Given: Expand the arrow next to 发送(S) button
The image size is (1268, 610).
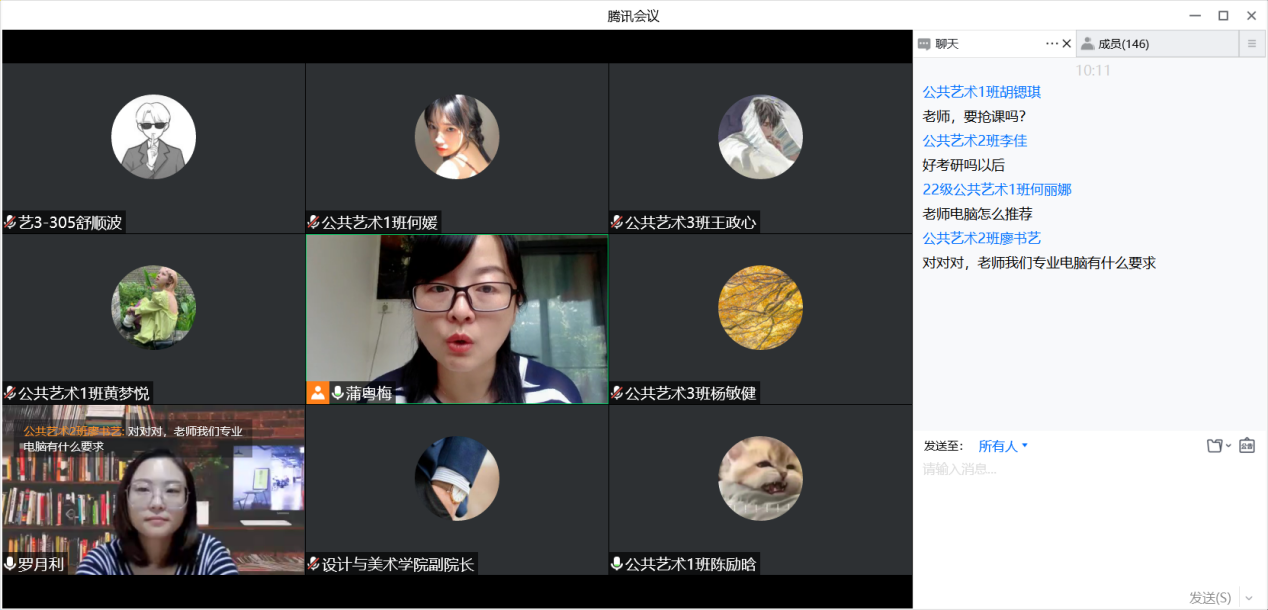Looking at the screenshot, I should [1247, 597].
